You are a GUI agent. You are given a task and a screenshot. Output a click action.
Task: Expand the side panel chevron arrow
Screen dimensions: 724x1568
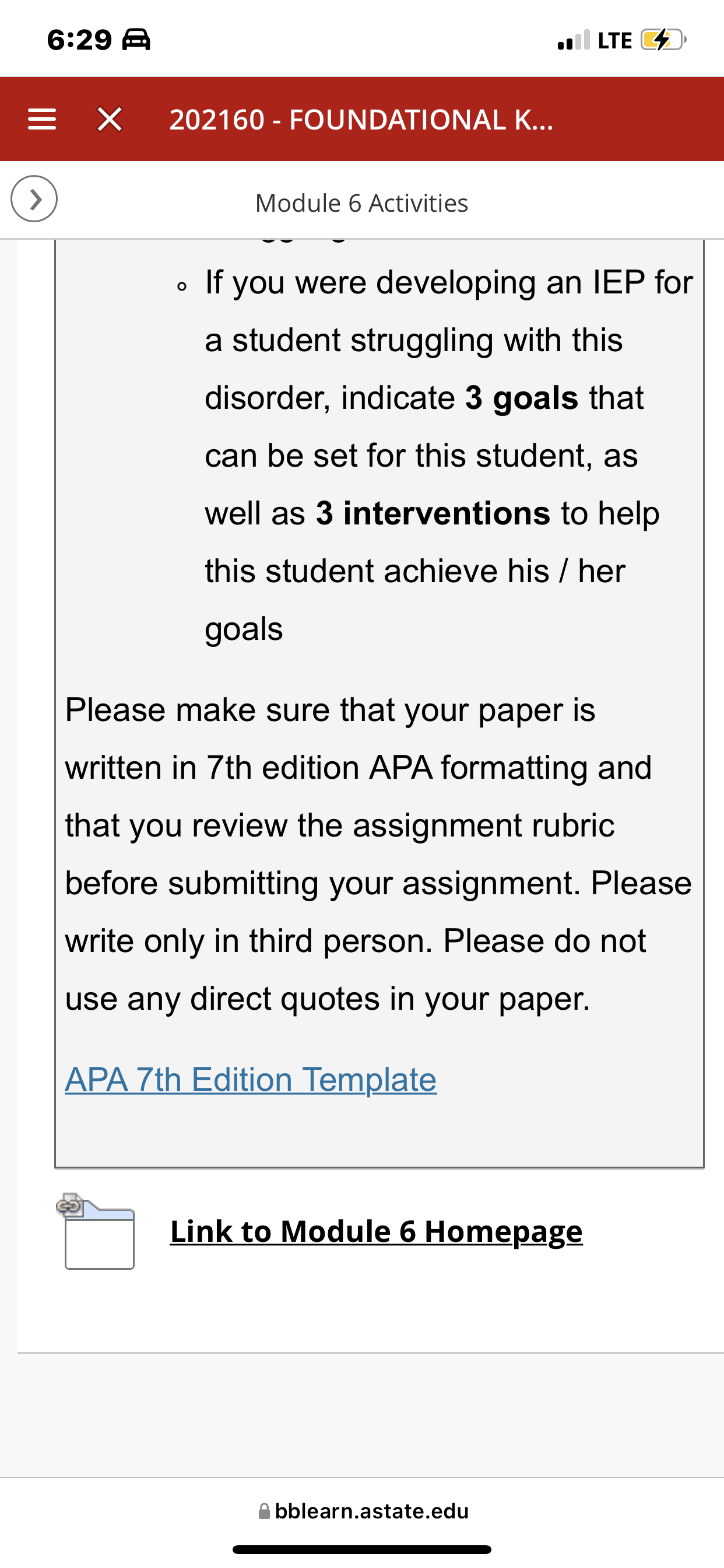pos(34,198)
